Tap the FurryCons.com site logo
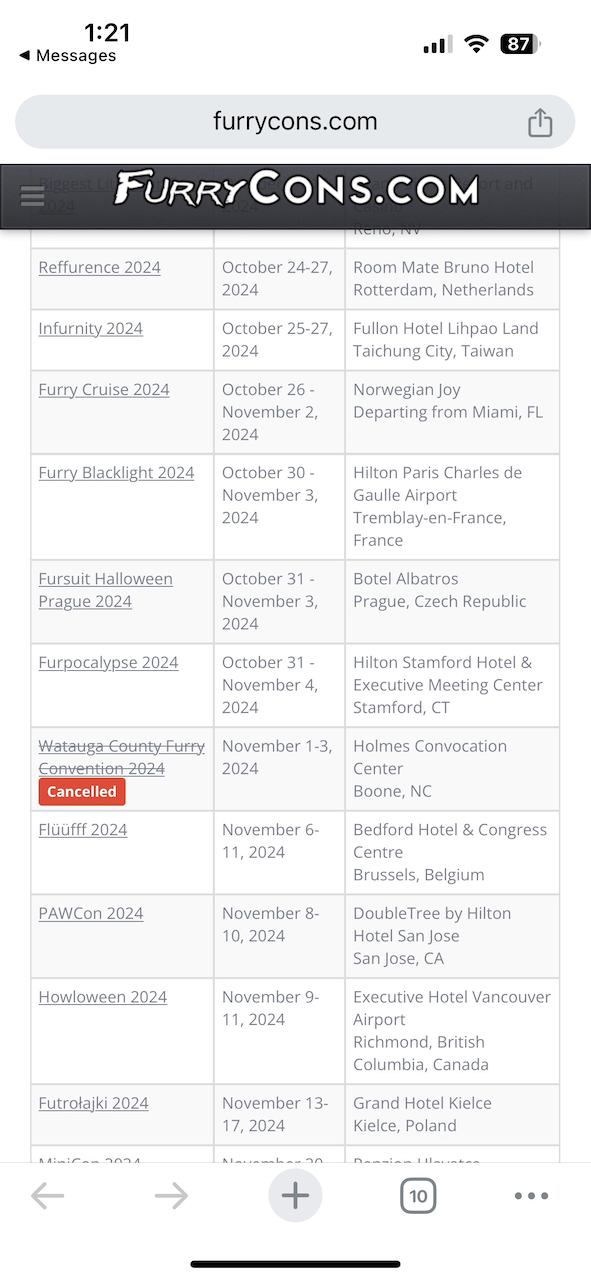The width and height of the screenshot is (591, 1280). point(296,189)
